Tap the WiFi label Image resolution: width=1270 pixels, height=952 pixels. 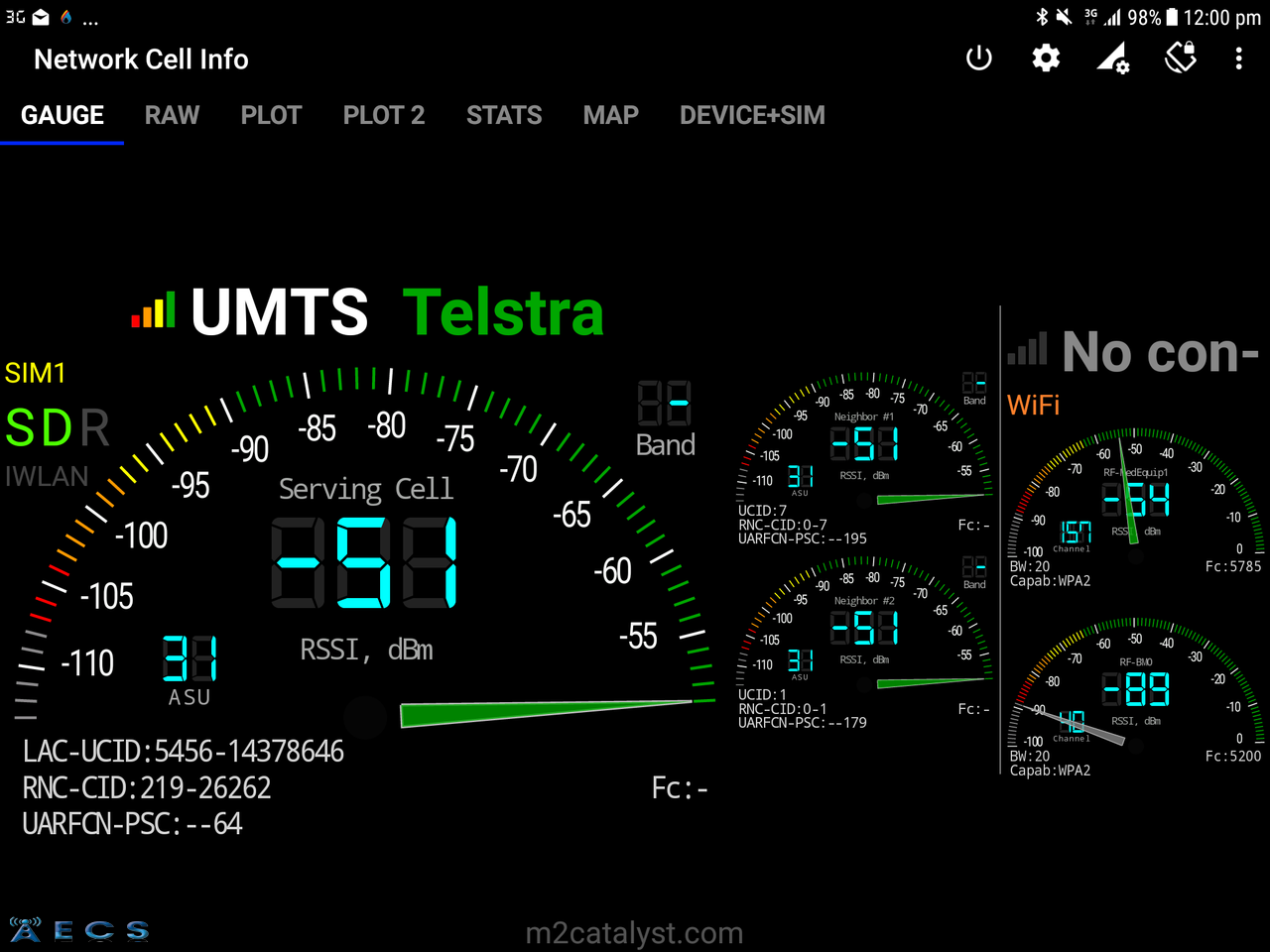(x=1034, y=405)
